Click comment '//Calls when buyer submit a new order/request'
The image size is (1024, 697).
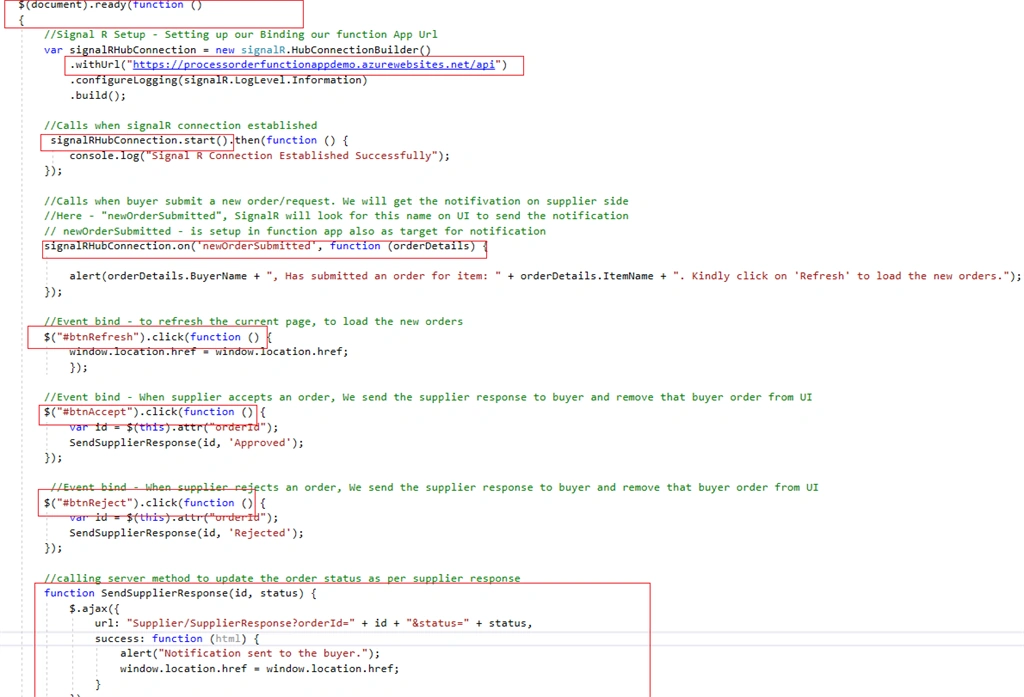(x=336, y=201)
